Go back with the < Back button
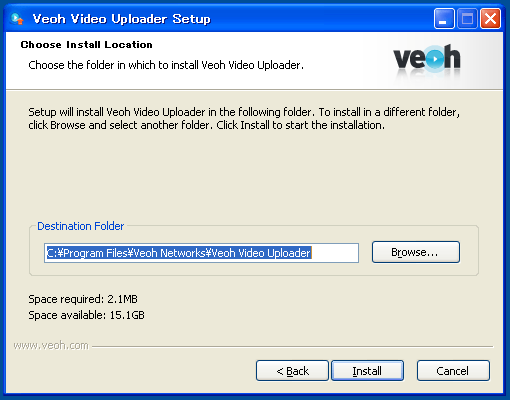The width and height of the screenshot is (510, 400). 292,371
